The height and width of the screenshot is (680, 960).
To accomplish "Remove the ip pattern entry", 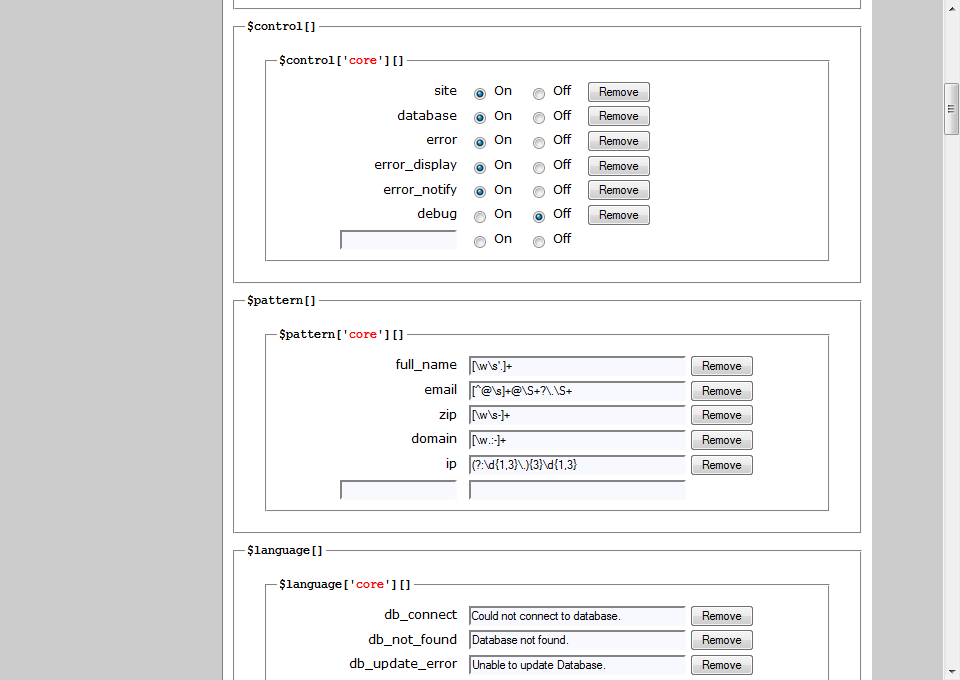I will (x=721, y=465).
